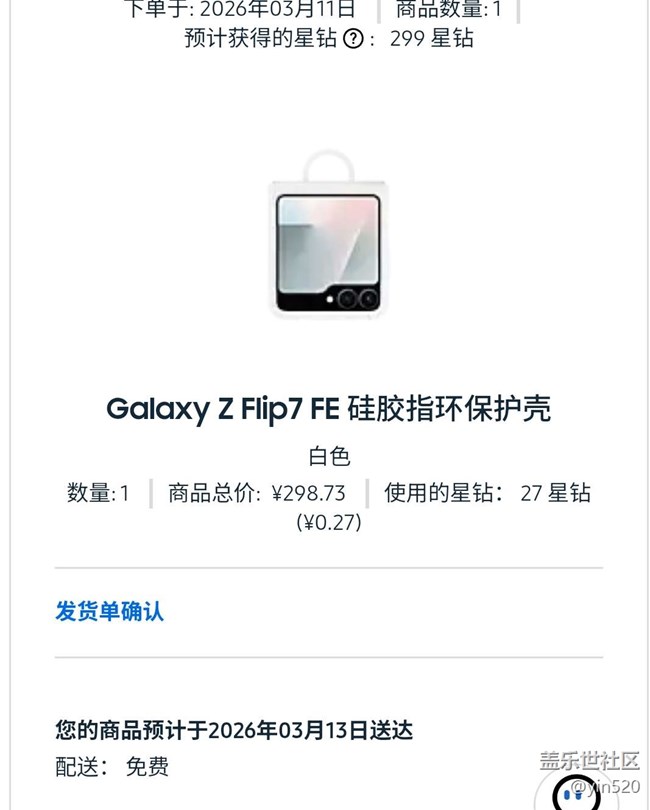Click the 商品总价 ¥298.73 amount
This screenshot has width=650, height=810.
coord(257,493)
